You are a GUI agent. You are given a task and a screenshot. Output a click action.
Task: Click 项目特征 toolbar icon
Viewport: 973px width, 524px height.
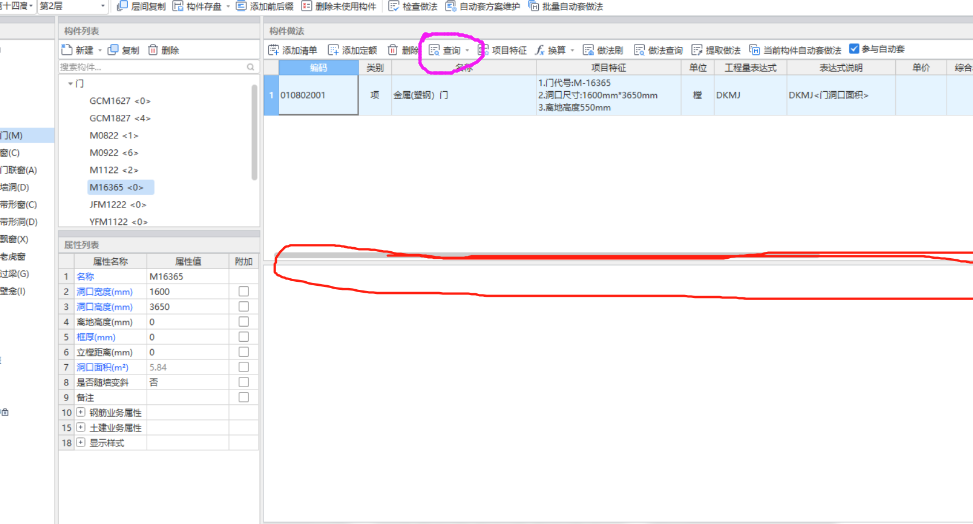coord(483,50)
